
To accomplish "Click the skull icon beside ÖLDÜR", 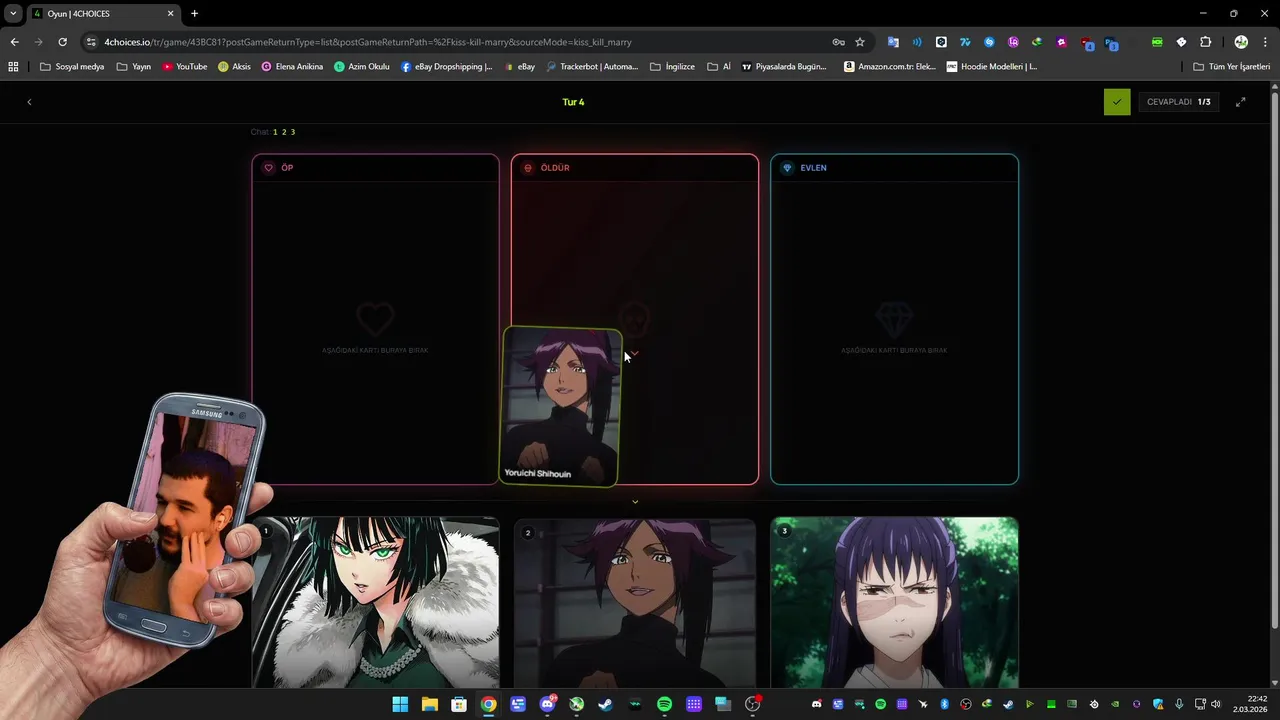I will point(528,168).
